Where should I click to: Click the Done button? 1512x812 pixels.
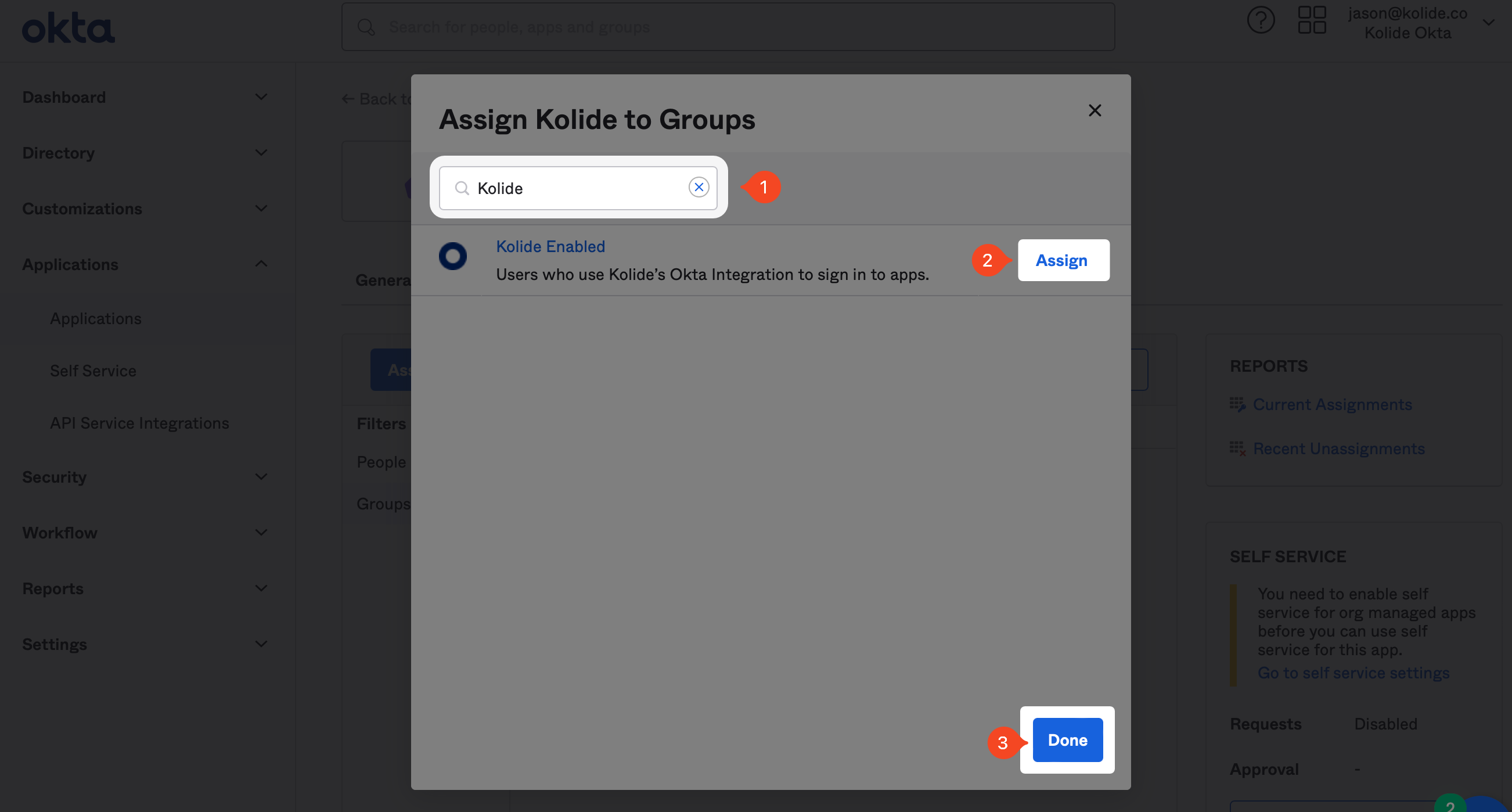(x=1067, y=740)
